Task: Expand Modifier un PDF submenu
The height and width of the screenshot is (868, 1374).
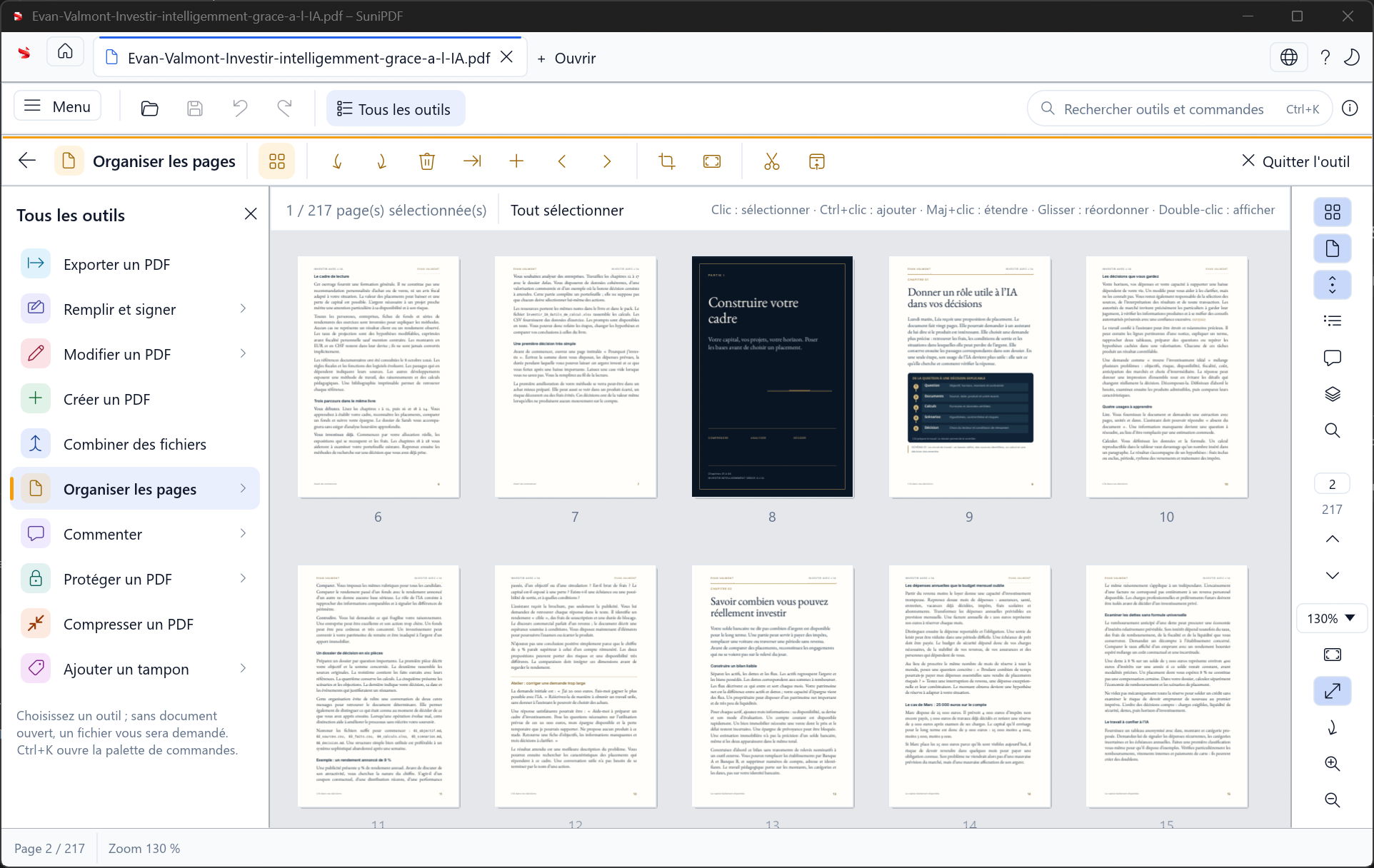Action: coord(244,353)
